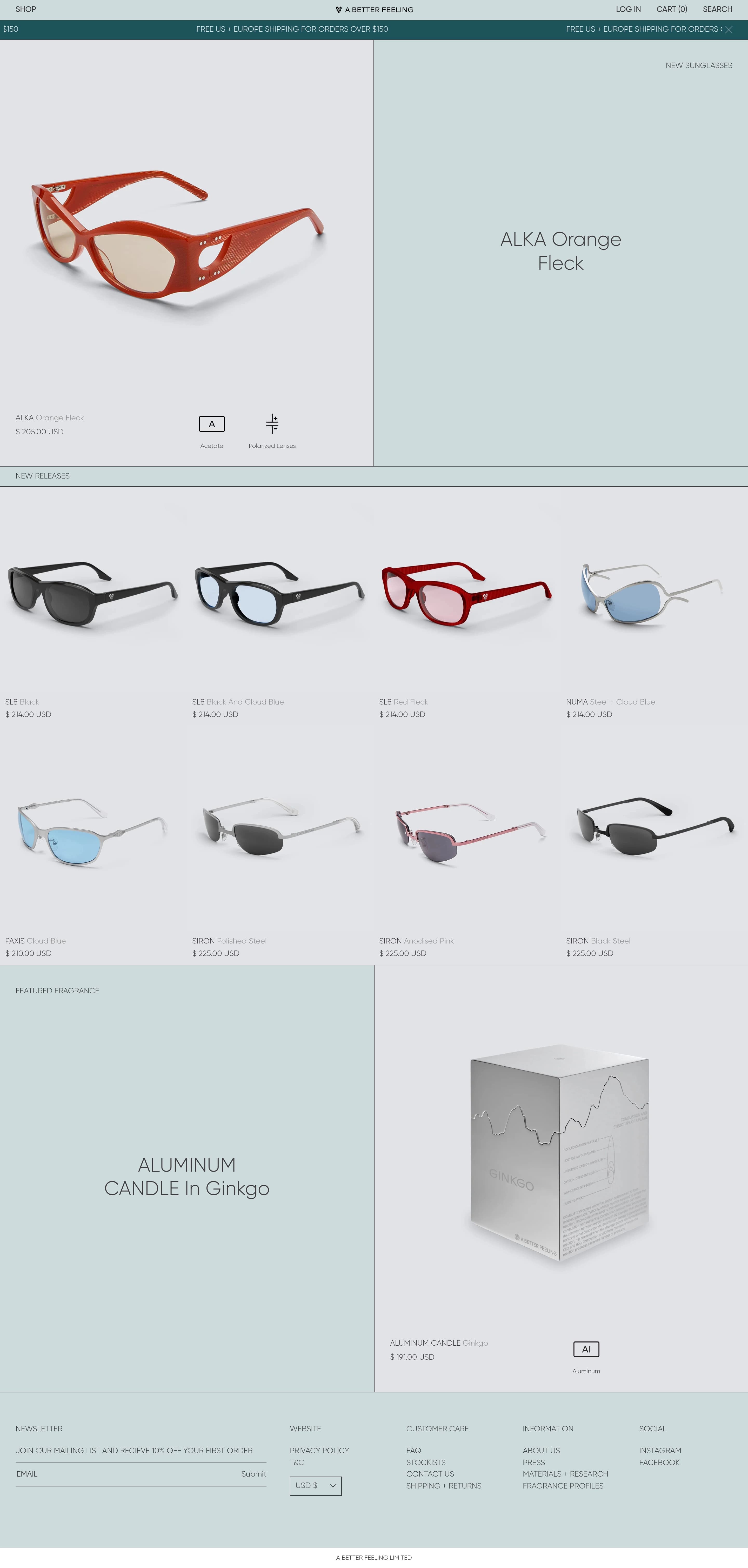The height and width of the screenshot is (1568, 748).
Task: Open the PRIVACY POLICY footer link
Action: [319, 1451]
